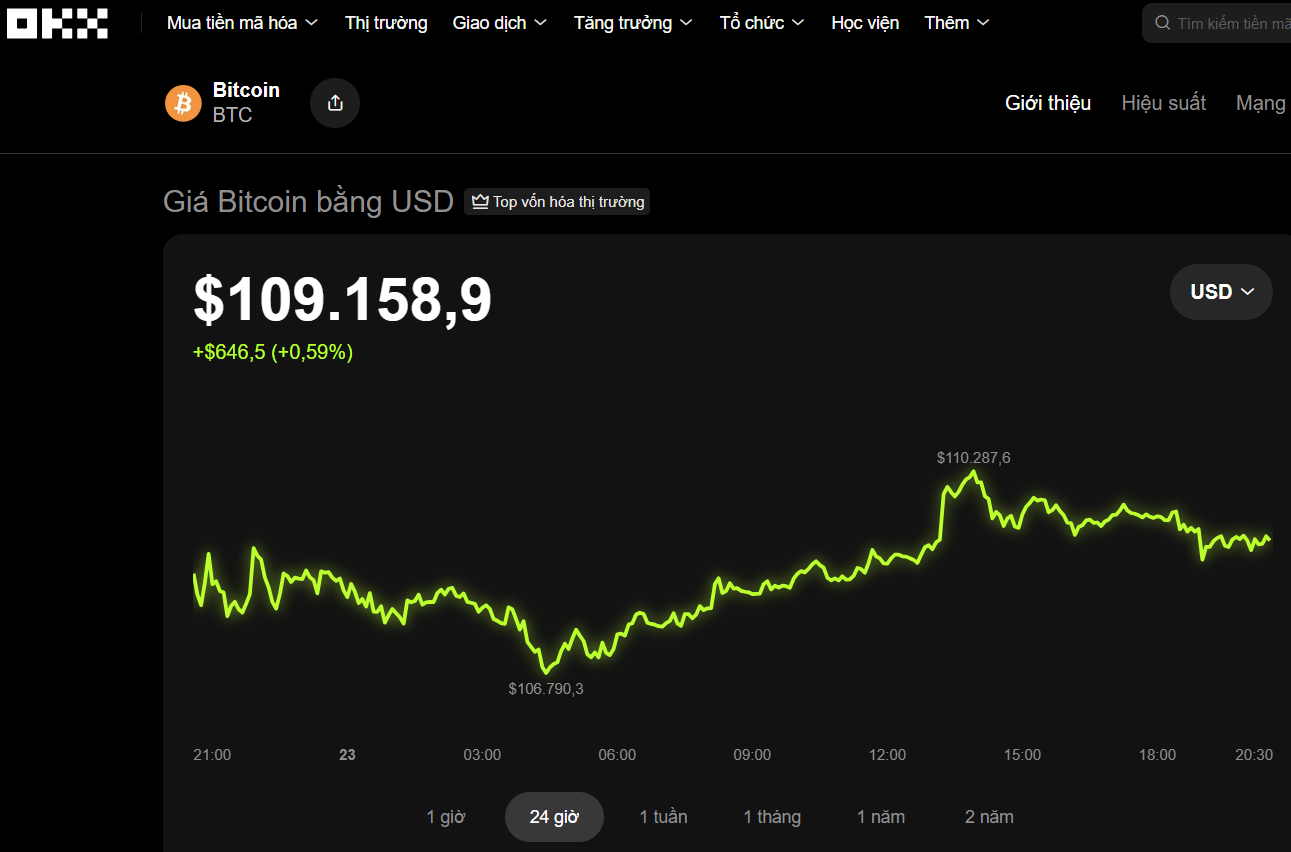1291x852 pixels.
Task: Click the OKX logo
Action: pos(57,22)
